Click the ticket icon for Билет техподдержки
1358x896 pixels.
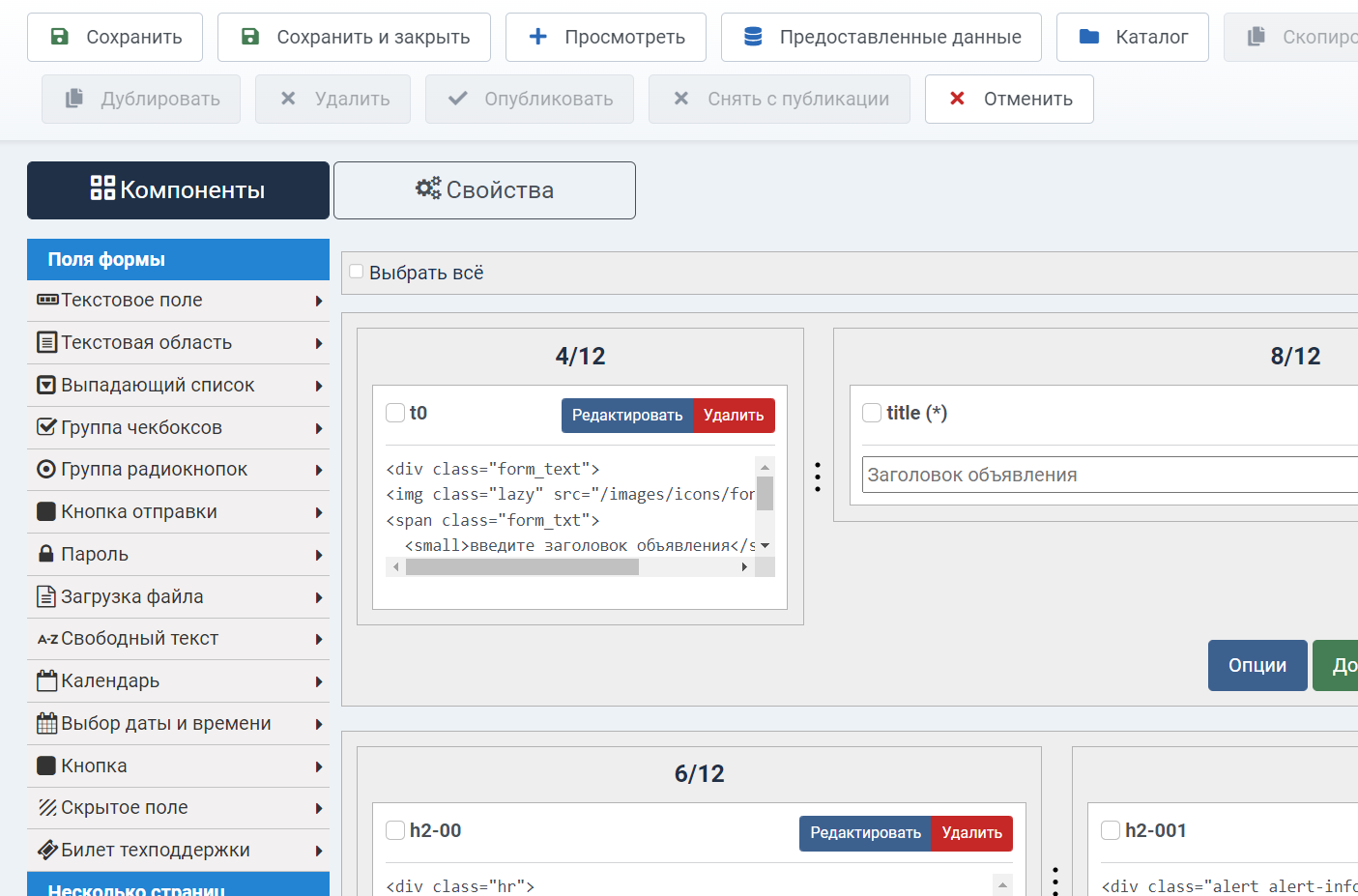46,851
